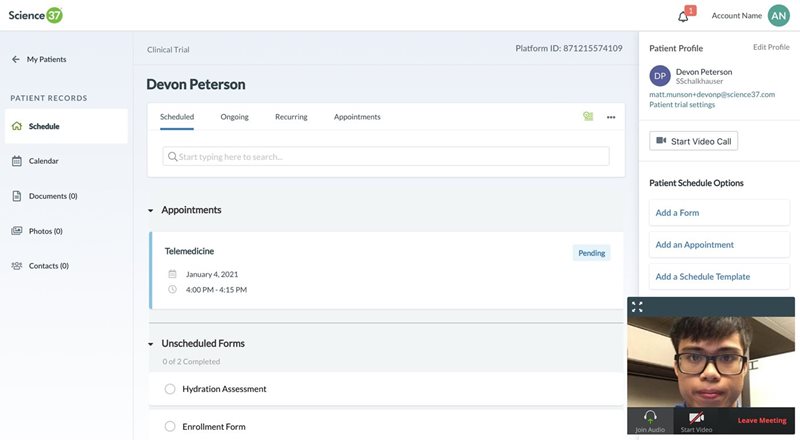Click the search input field
Image resolution: width=800 pixels, height=440 pixels.
(386, 156)
